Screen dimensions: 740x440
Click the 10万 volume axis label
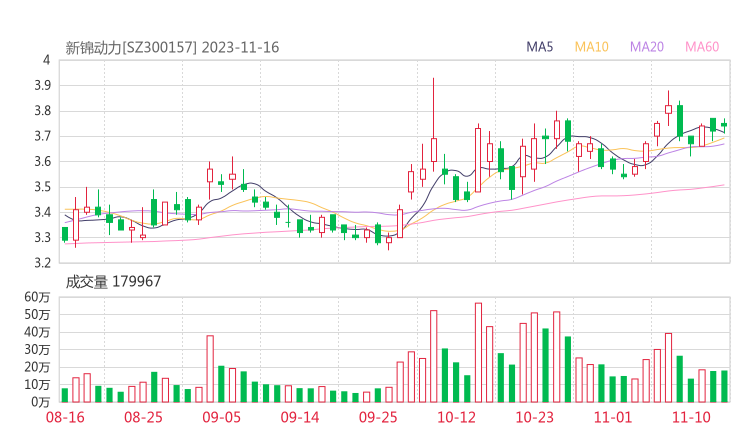[37, 385]
